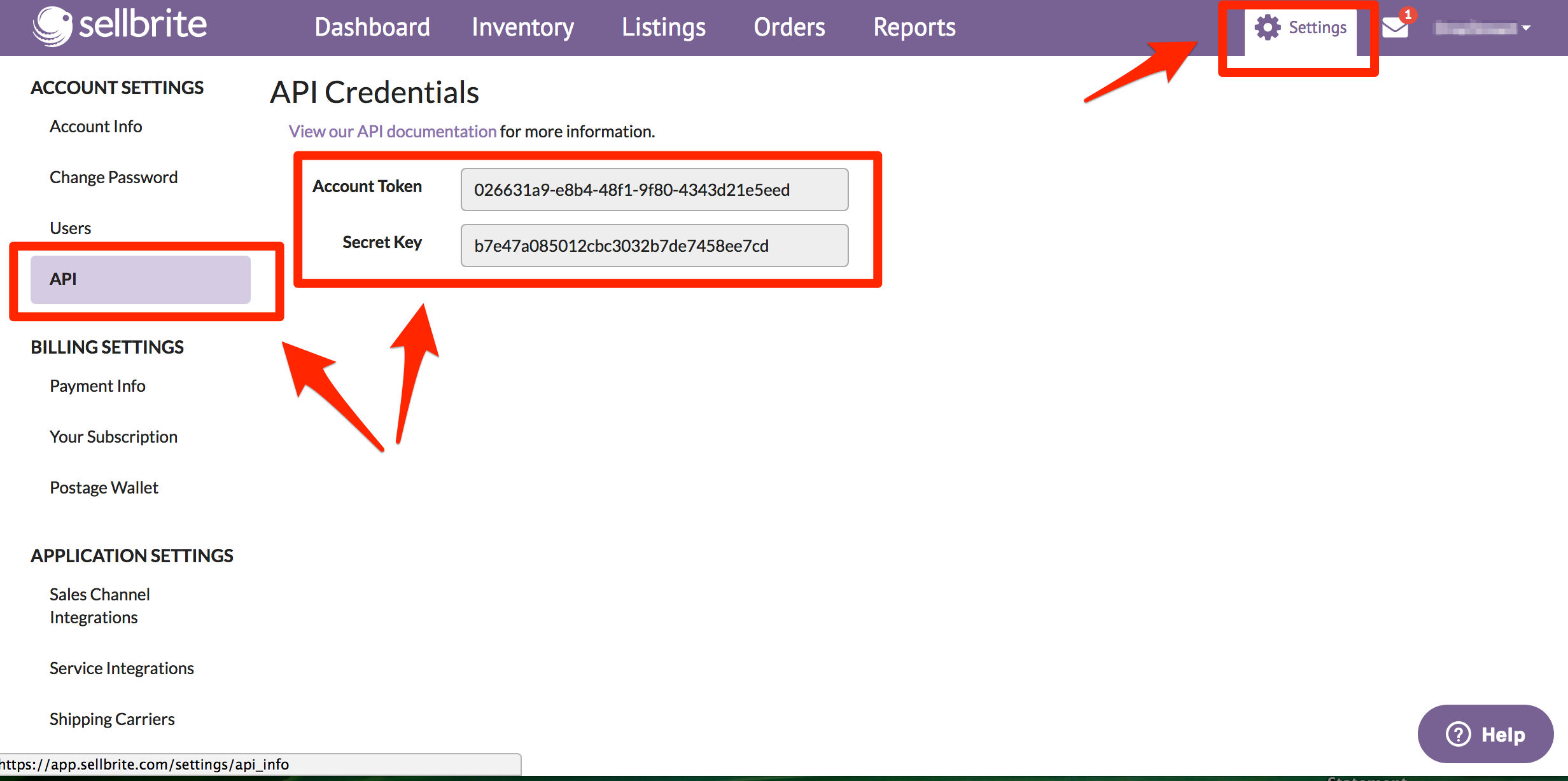Viewport: 1568px width, 781px height.
Task: Open Postage Wallet page
Action: 104,488
